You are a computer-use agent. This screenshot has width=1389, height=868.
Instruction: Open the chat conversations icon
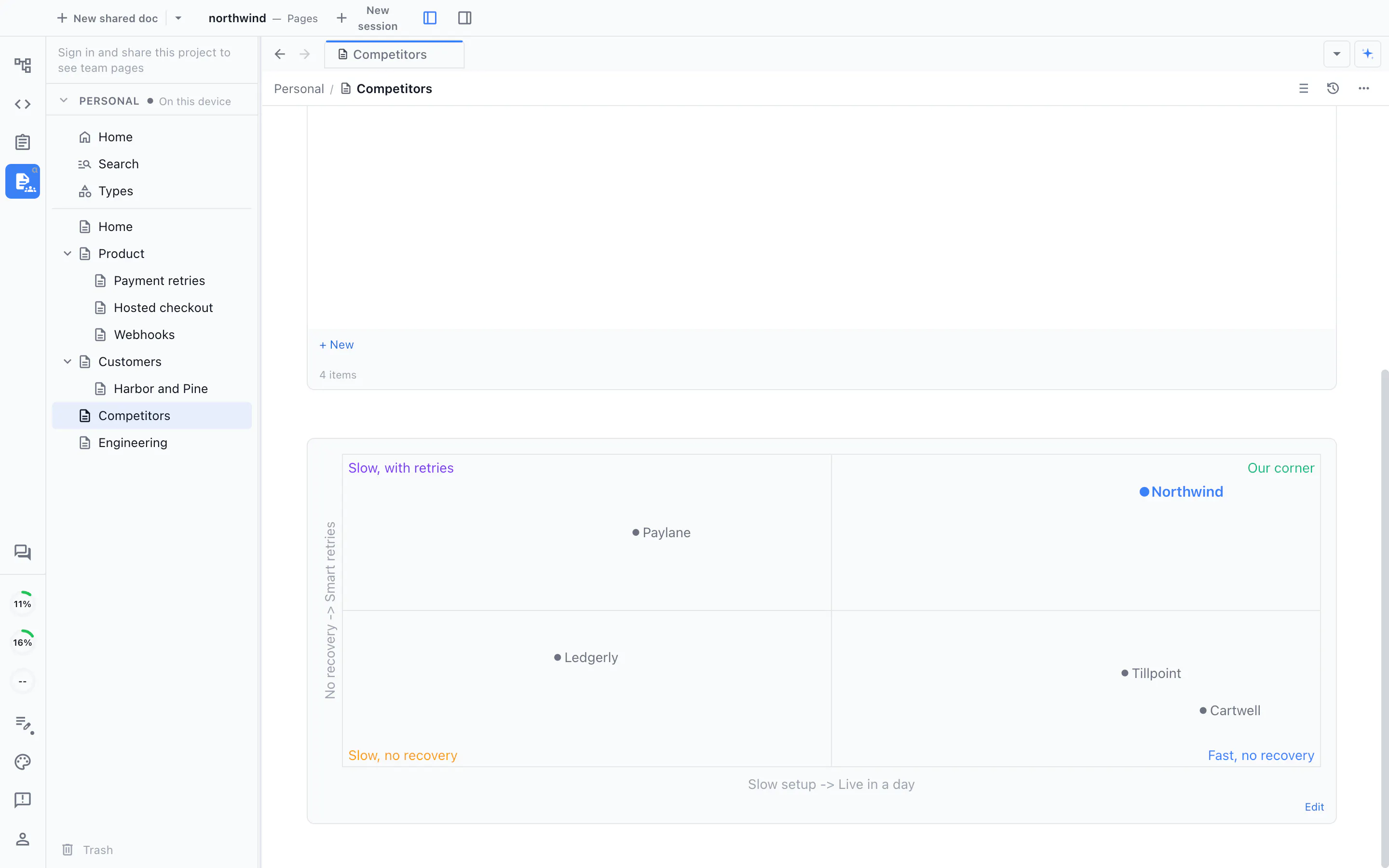[x=22, y=552]
